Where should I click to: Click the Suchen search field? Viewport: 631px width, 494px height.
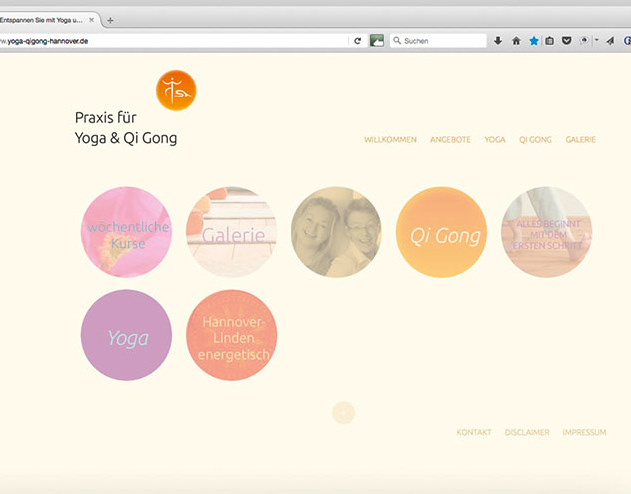[438, 41]
